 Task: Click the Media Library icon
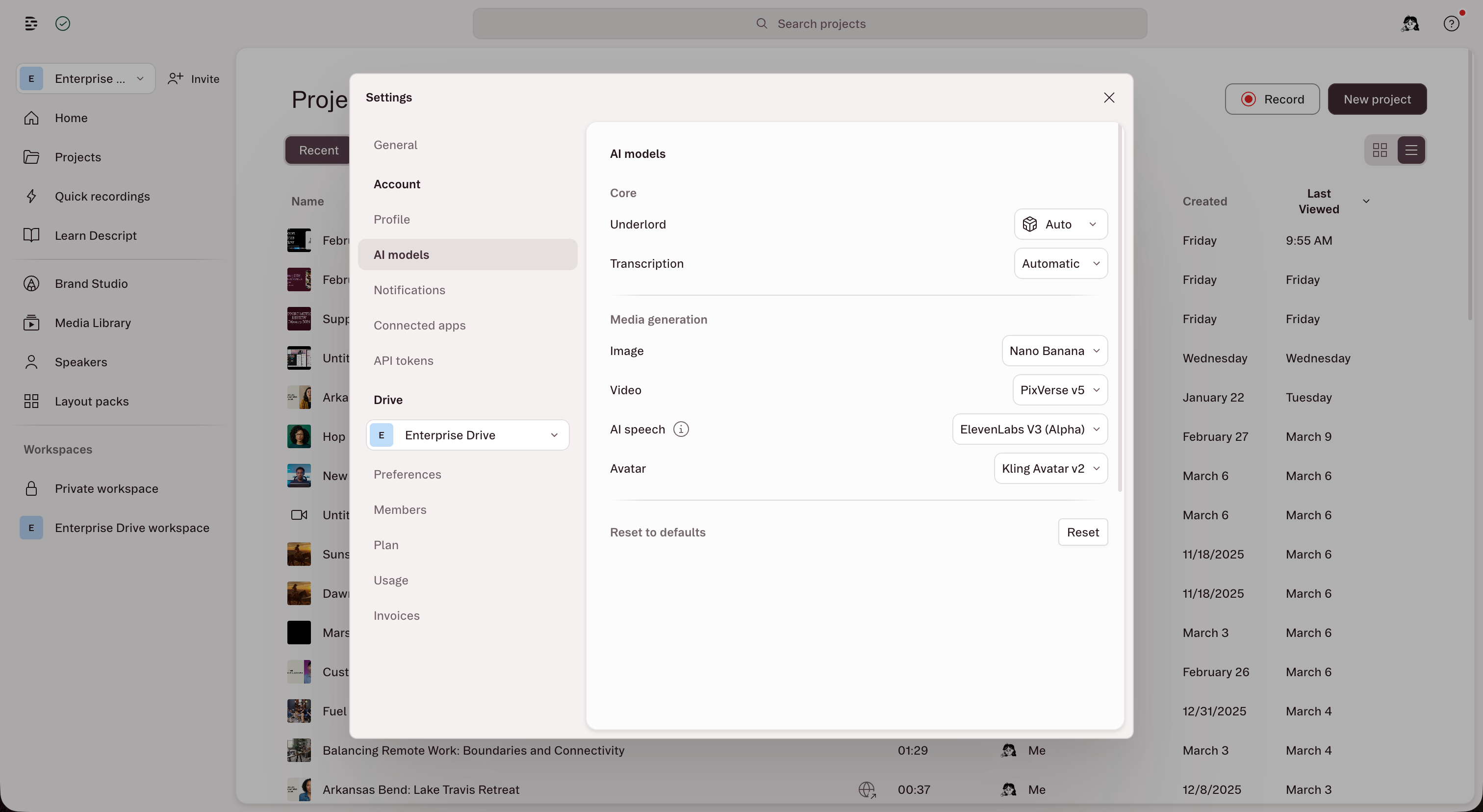pos(32,323)
